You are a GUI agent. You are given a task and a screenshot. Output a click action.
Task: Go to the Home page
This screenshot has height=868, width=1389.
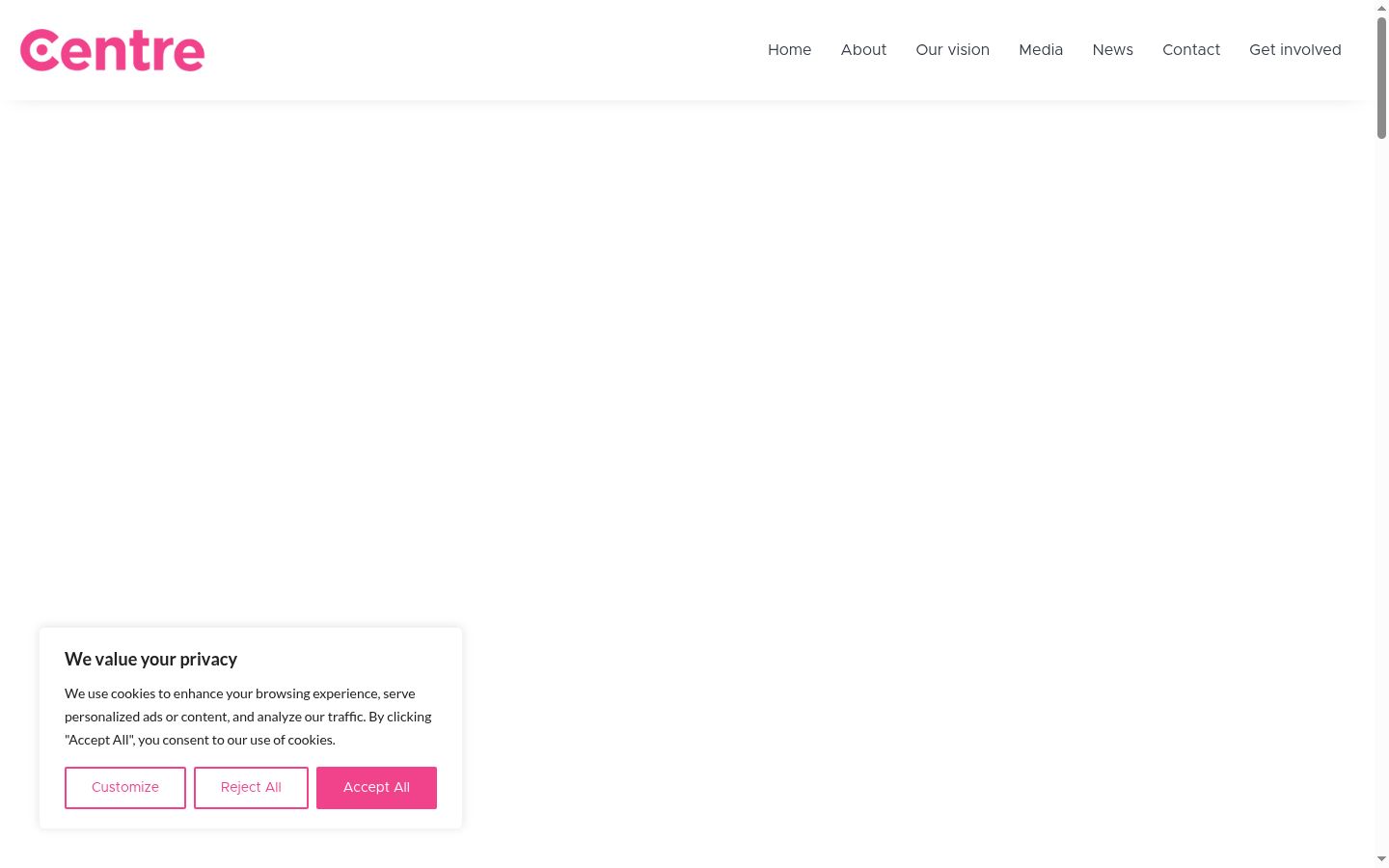click(x=789, y=50)
